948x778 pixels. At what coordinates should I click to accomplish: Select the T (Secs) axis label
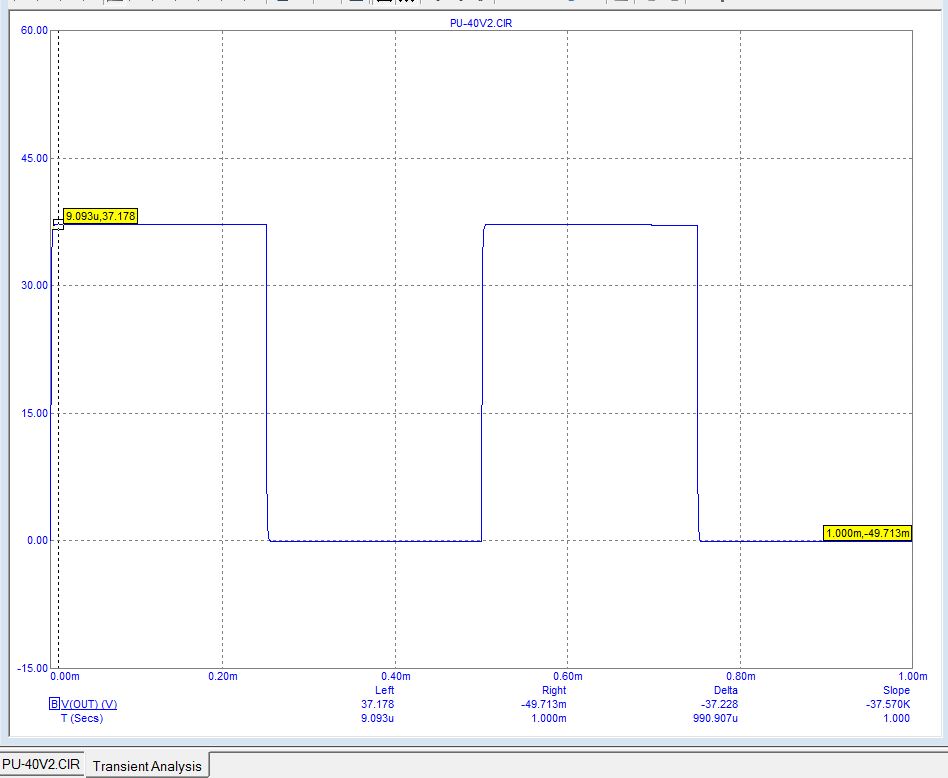[82, 718]
